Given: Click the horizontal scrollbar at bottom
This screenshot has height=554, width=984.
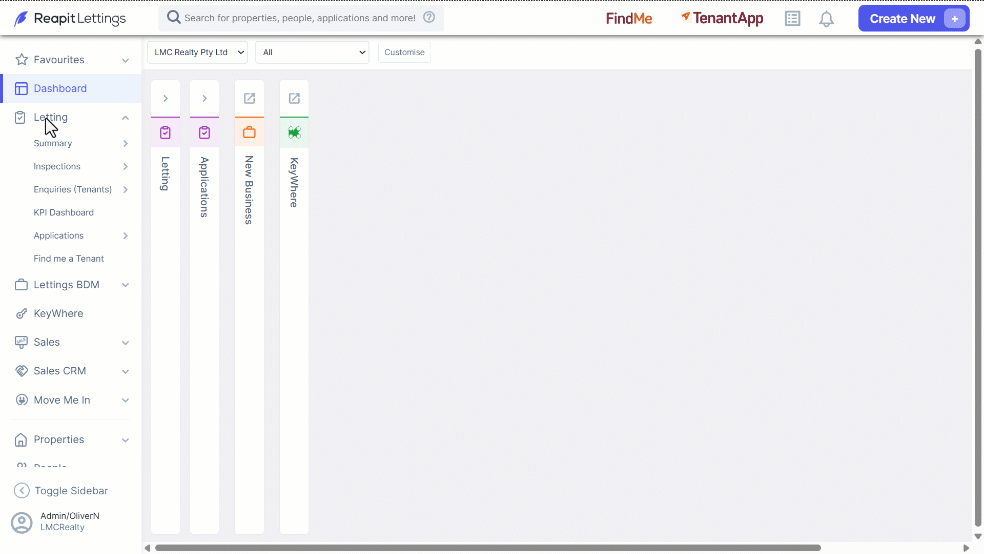Looking at the screenshot, I should [x=488, y=548].
